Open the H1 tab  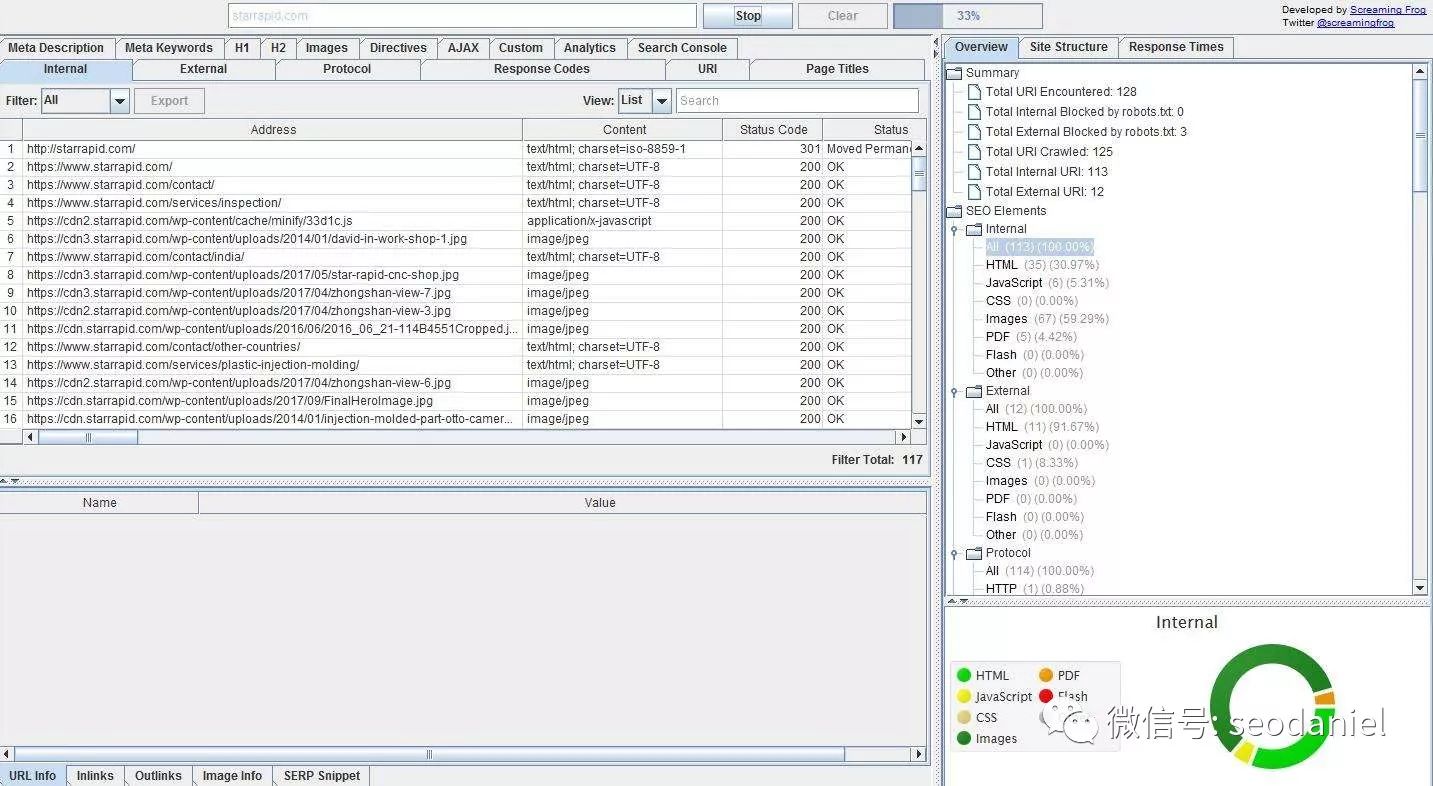tap(242, 48)
